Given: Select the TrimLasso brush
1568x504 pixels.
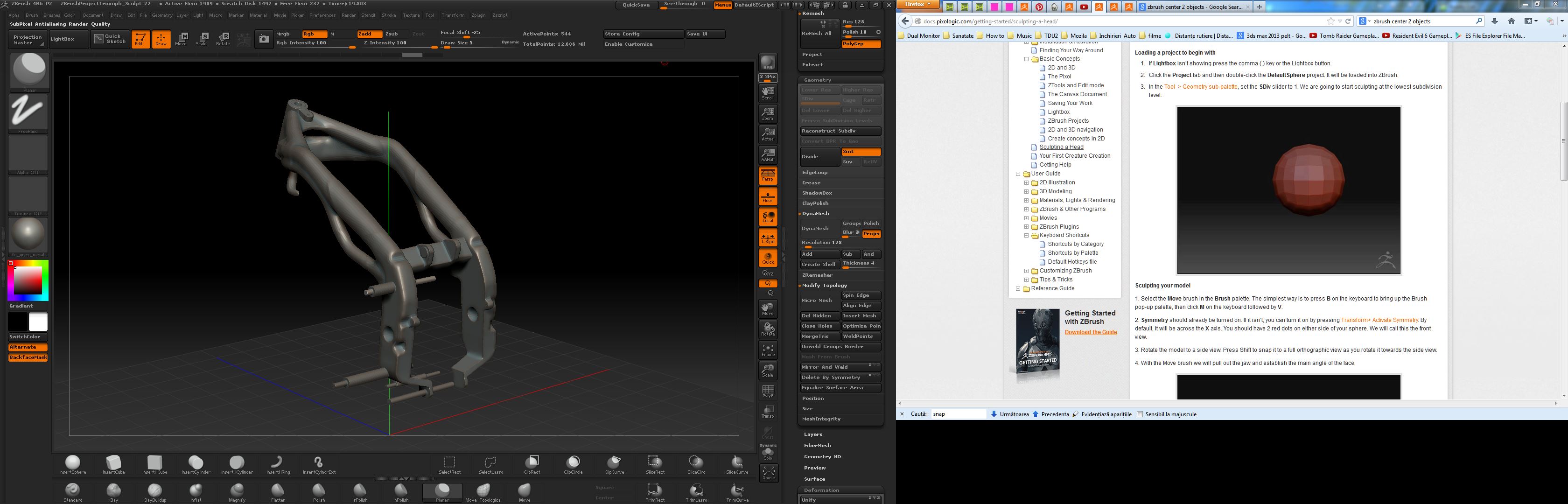Looking at the screenshot, I should [696, 492].
